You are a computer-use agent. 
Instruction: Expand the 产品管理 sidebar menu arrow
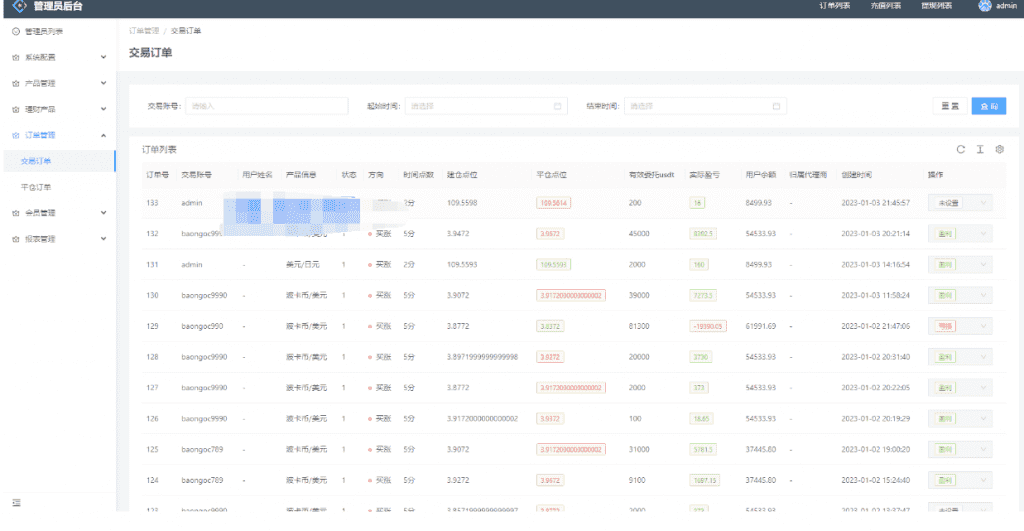(x=103, y=84)
